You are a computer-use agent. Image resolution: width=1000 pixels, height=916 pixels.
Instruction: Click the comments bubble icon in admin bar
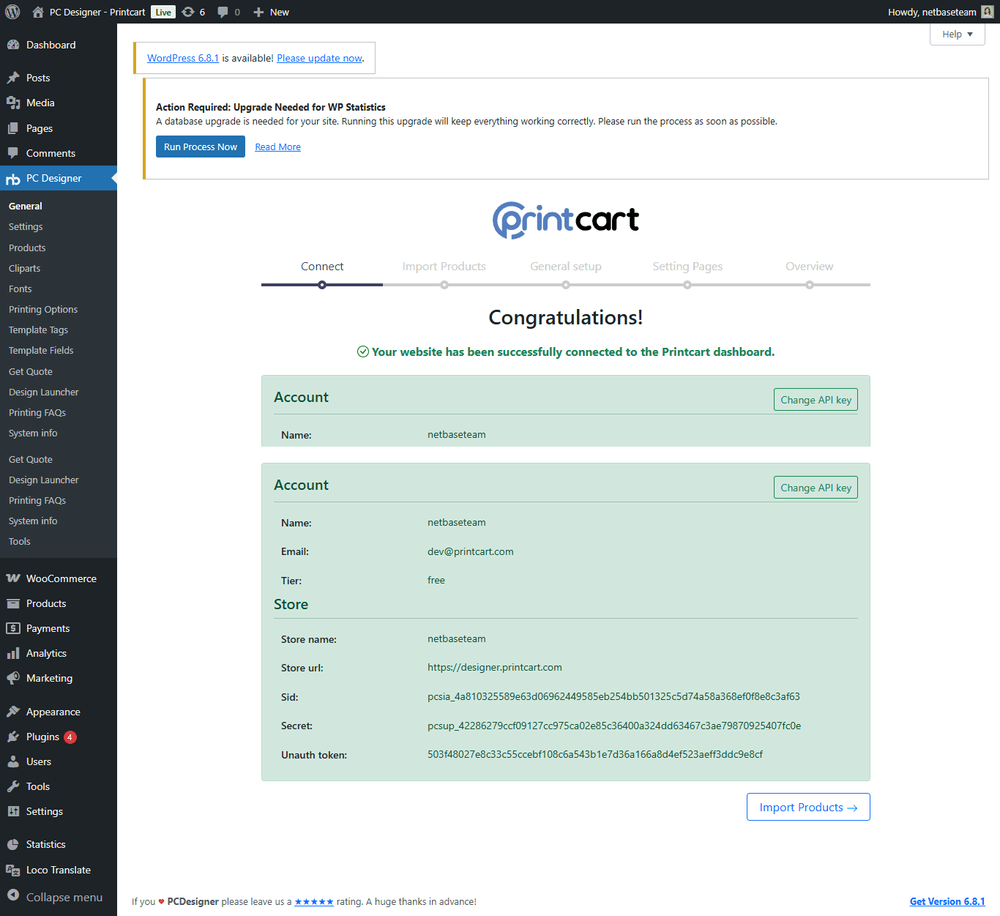click(223, 12)
